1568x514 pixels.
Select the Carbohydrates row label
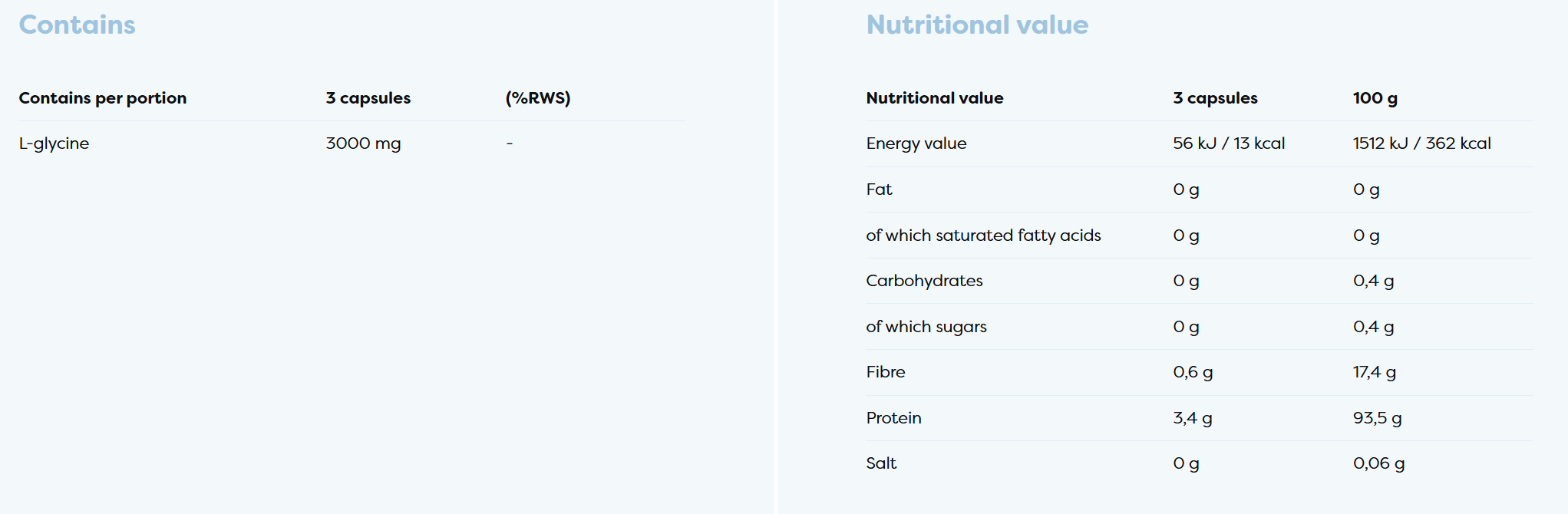924,281
